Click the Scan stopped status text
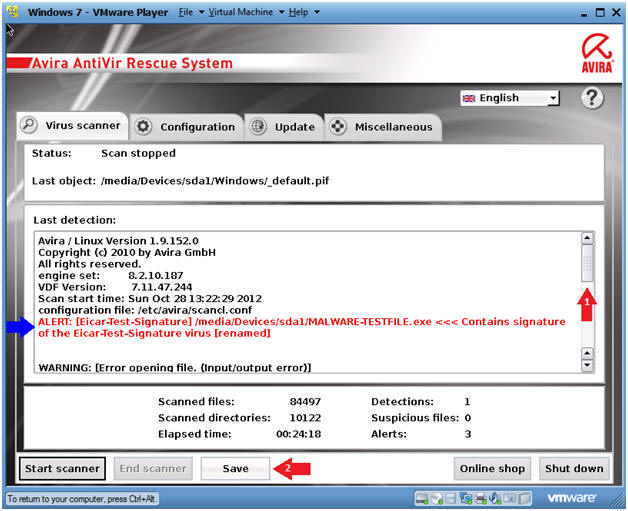This screenshot has width=628, height=511. [138, 153]
